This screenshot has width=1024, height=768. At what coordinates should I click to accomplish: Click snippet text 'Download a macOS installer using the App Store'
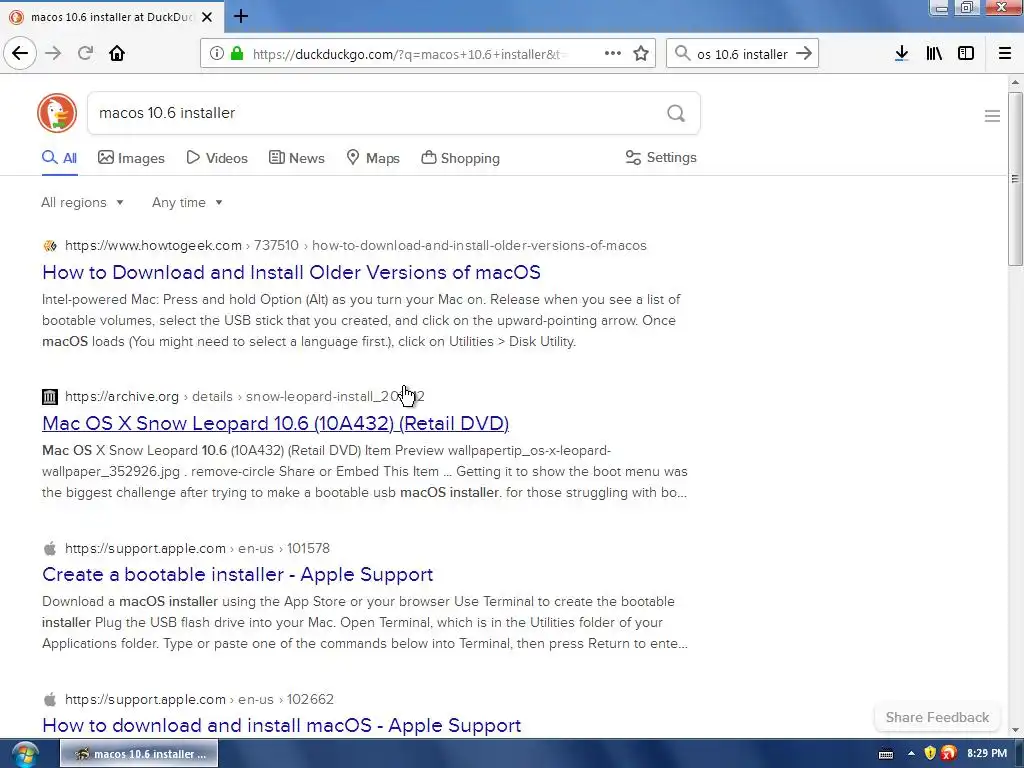pyautogui.click(x=364, y=622)
